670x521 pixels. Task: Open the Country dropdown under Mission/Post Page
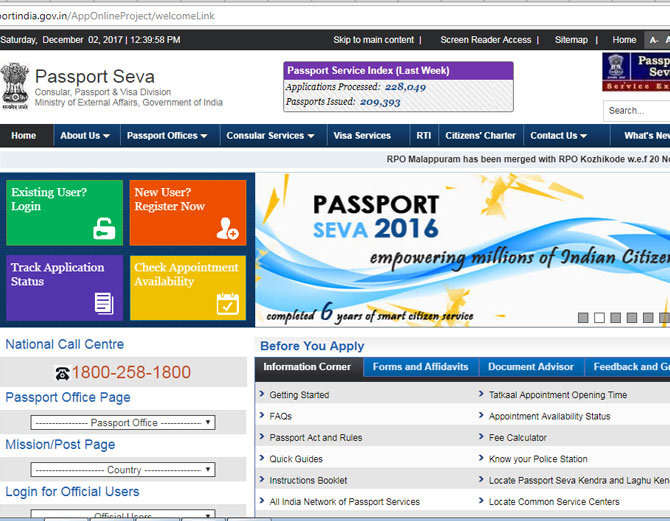click(x=124, y=470)
